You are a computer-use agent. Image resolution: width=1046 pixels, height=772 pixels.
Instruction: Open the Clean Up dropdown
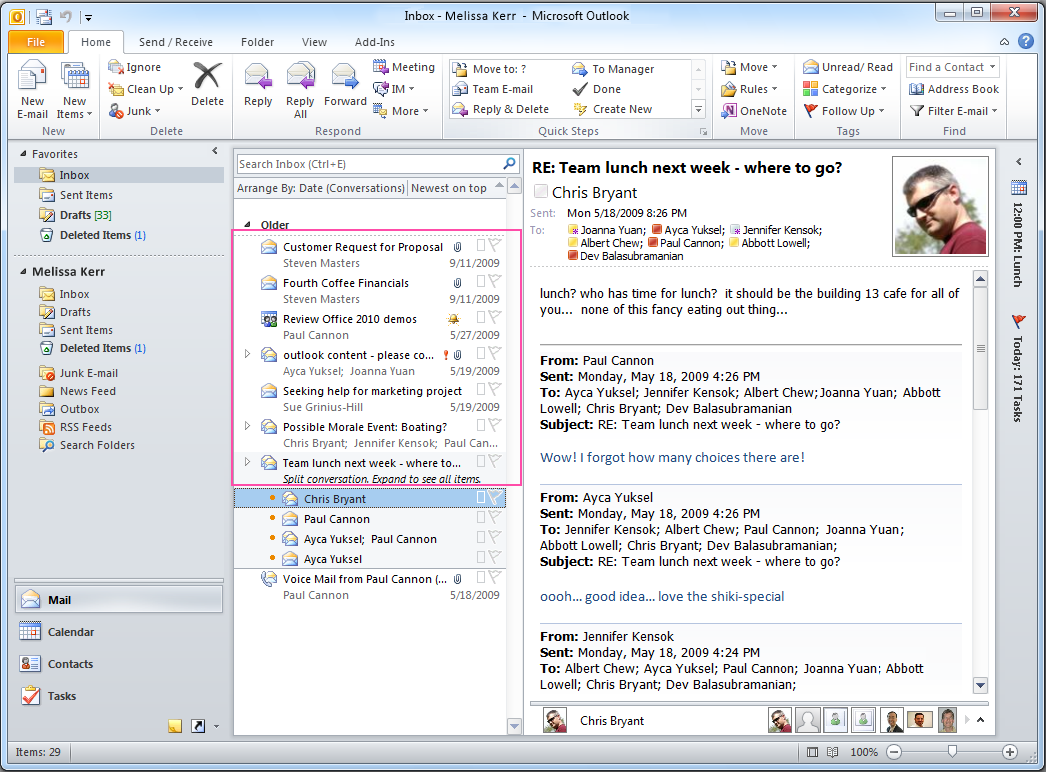coord(146,89)
